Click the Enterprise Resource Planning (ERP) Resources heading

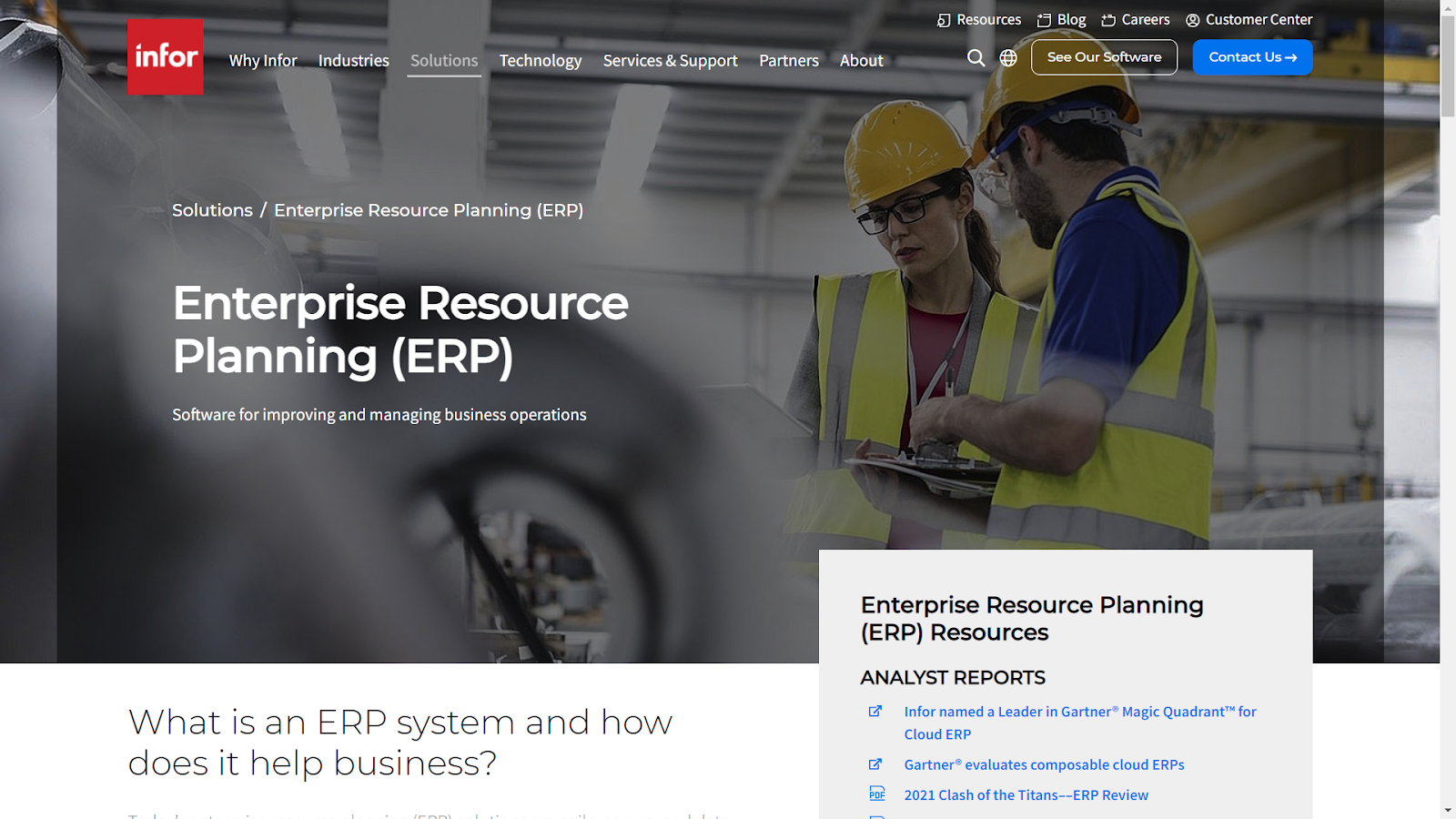pyautogui.click(x=1032, y=618)
